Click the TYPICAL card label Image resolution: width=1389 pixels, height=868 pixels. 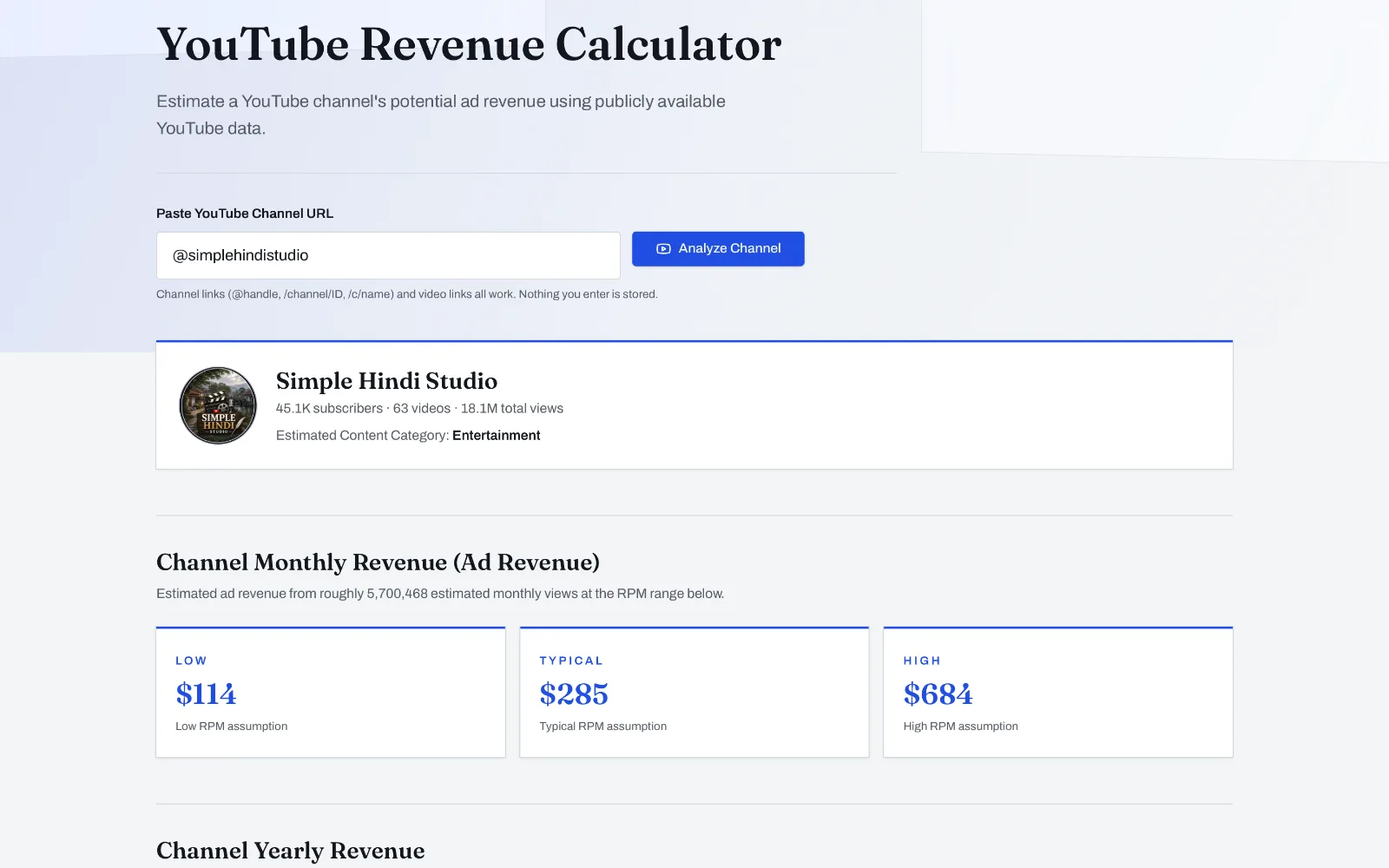[x=571, y=661]
